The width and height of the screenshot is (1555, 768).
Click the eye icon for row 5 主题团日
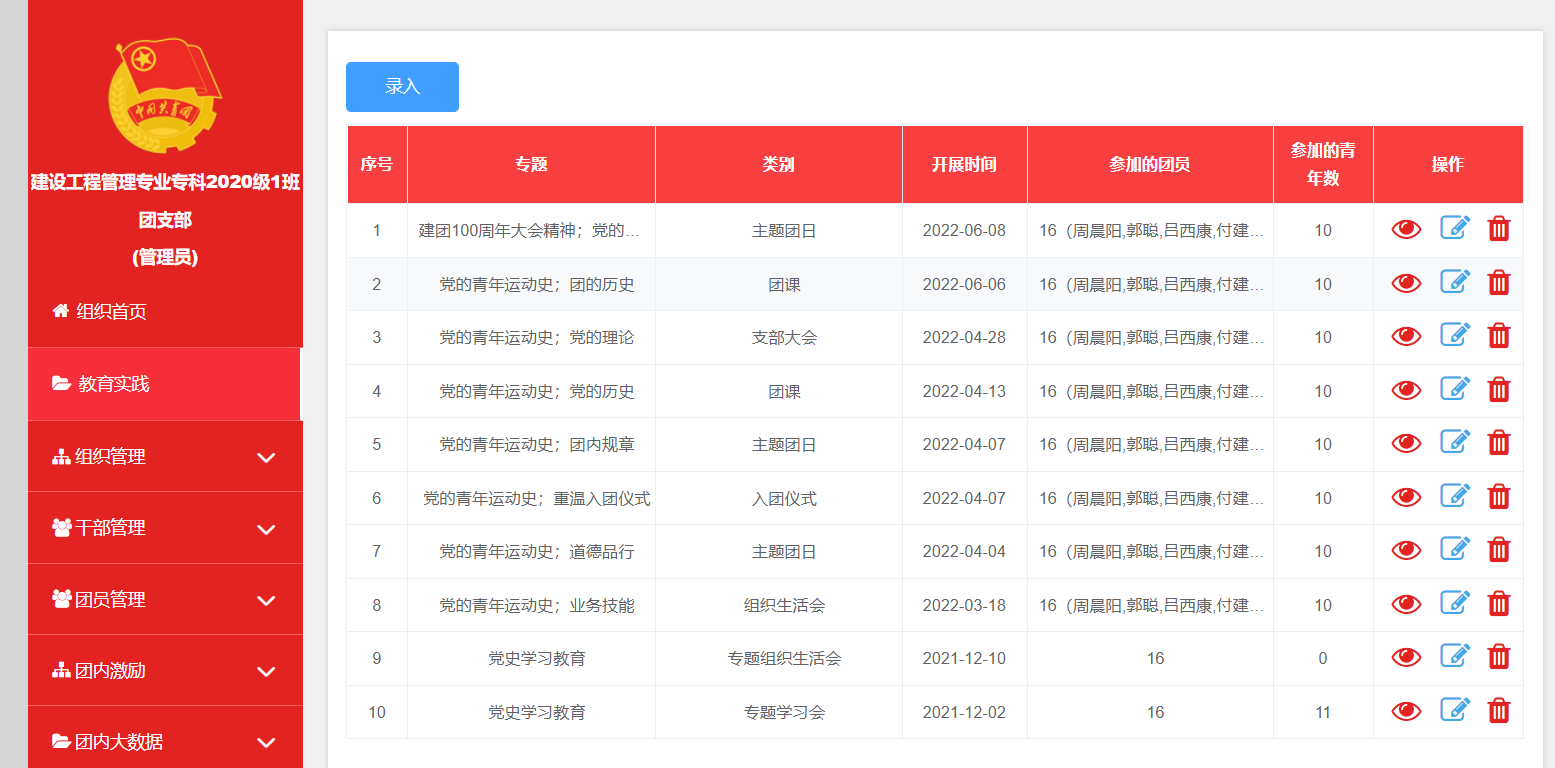1406,444
